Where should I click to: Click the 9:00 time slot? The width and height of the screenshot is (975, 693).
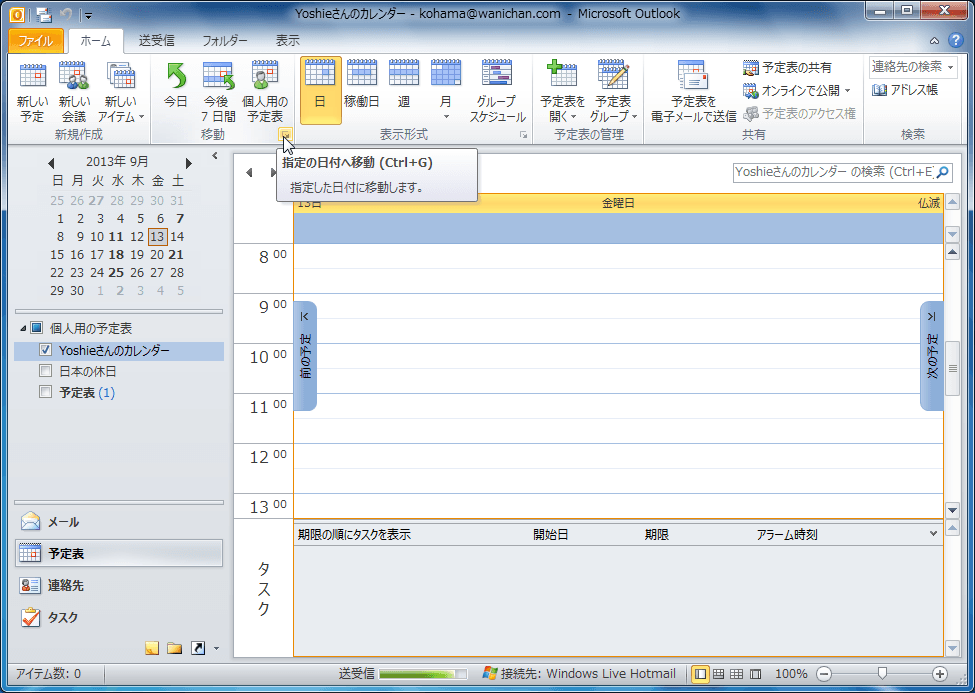coord(618,306)
